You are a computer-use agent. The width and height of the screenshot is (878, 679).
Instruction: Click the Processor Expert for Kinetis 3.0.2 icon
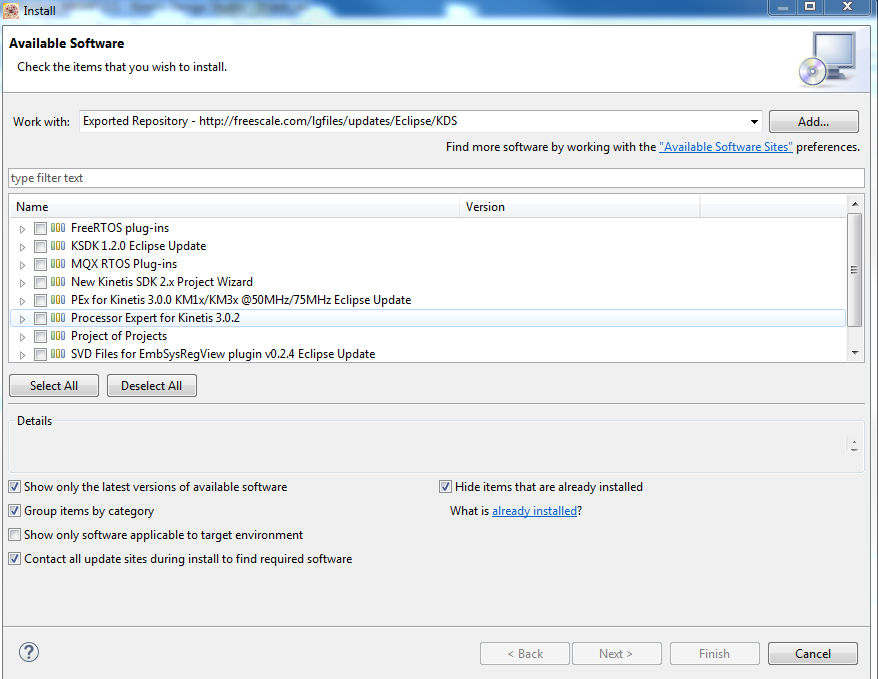[x=58, y=318]
